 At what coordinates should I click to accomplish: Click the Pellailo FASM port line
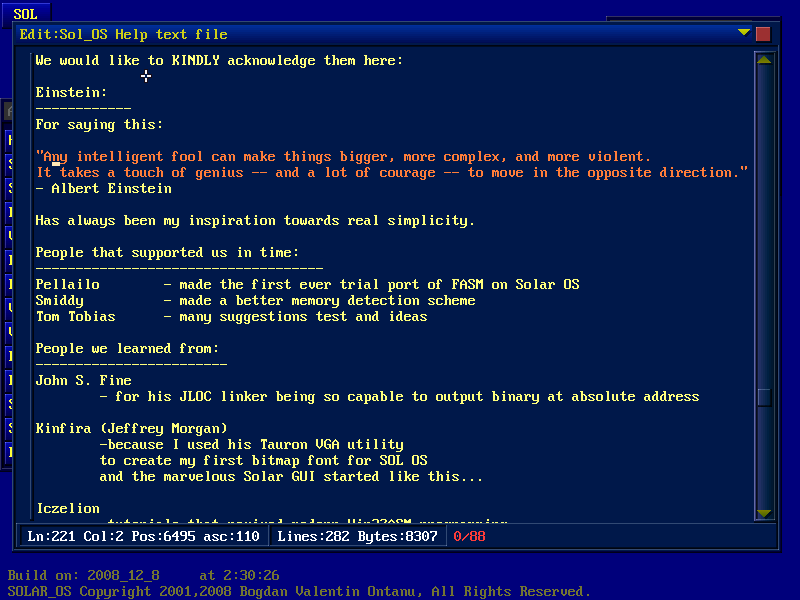coord(308,285)
